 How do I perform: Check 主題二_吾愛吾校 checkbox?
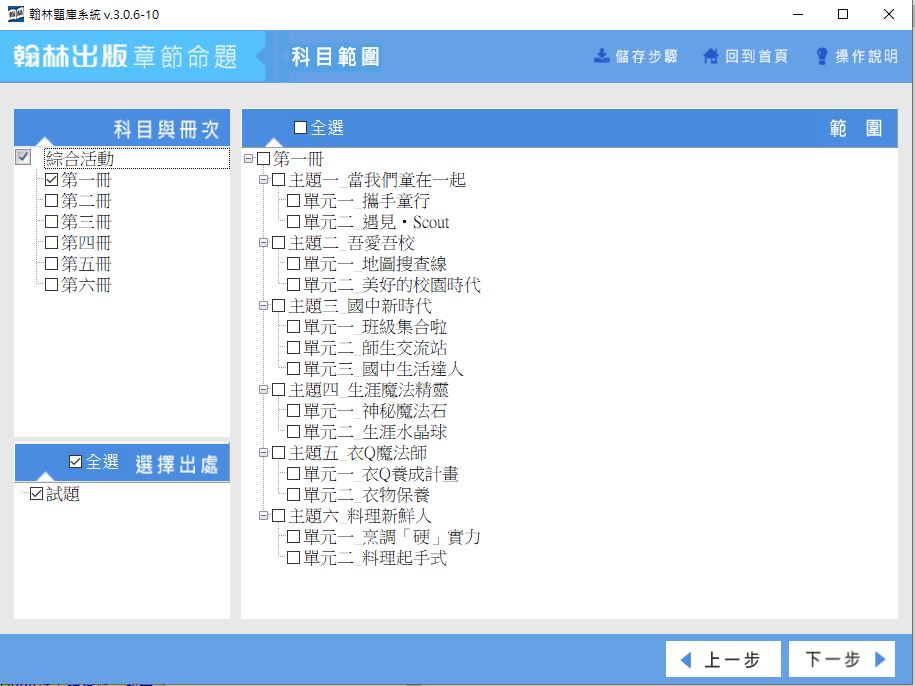(x=278, y=243)
